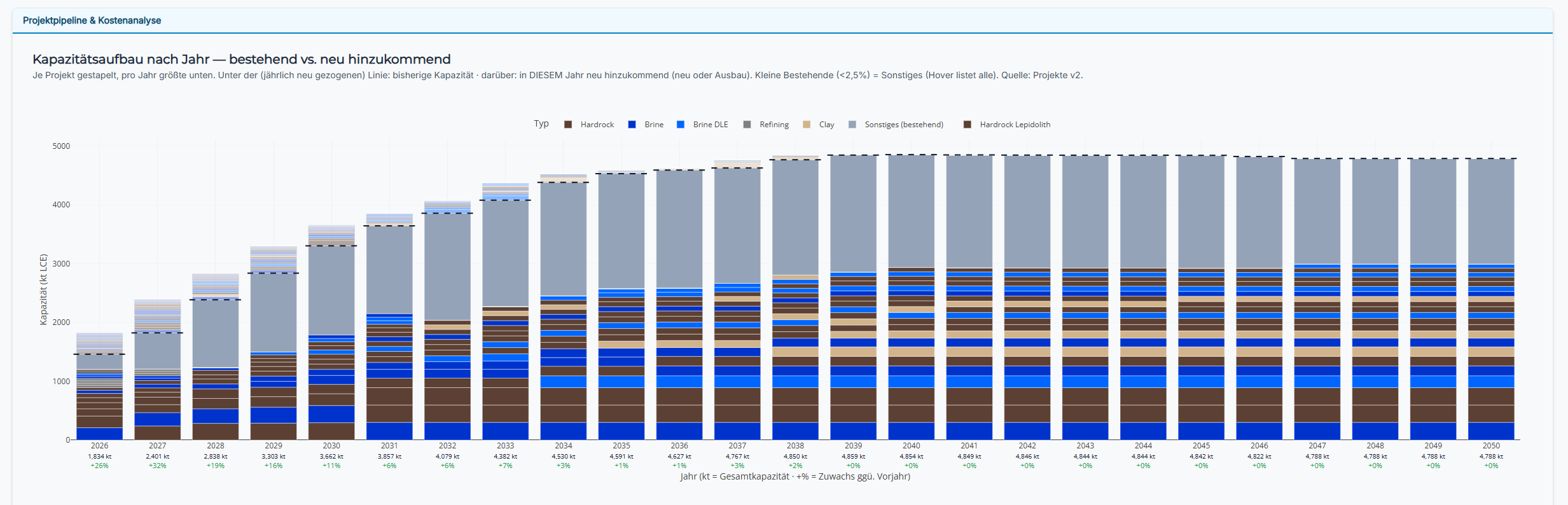This screenshot has width=1568, height=505.
Task: Click the x-axis year label 2040
Action: [911, 446]
